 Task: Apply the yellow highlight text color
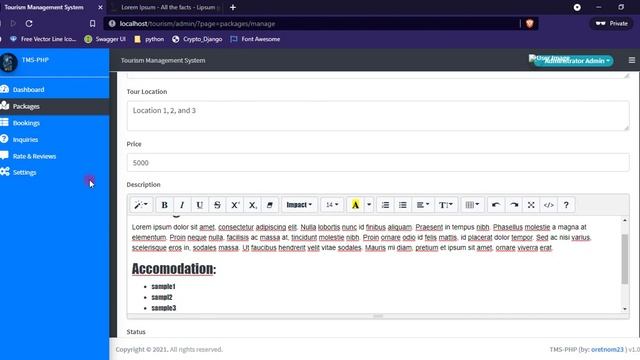tap(355, 205)
